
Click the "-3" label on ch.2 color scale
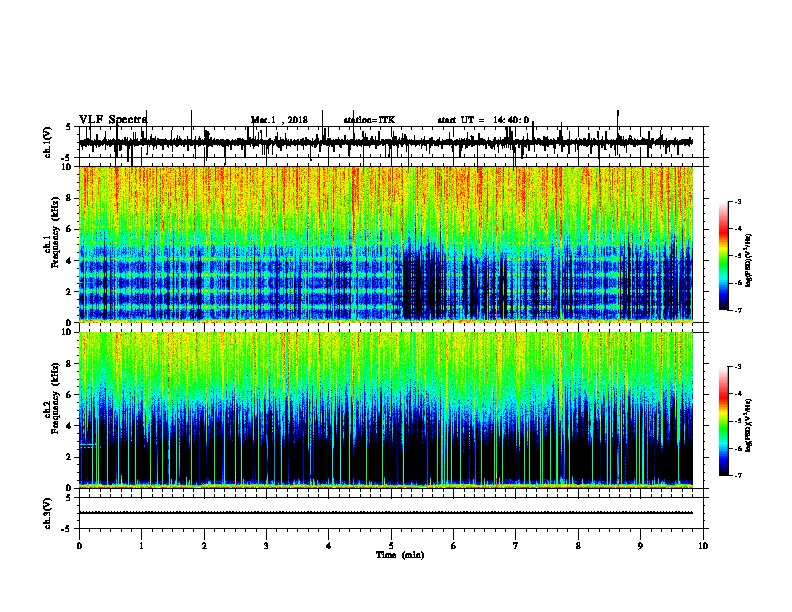[737, 367]
